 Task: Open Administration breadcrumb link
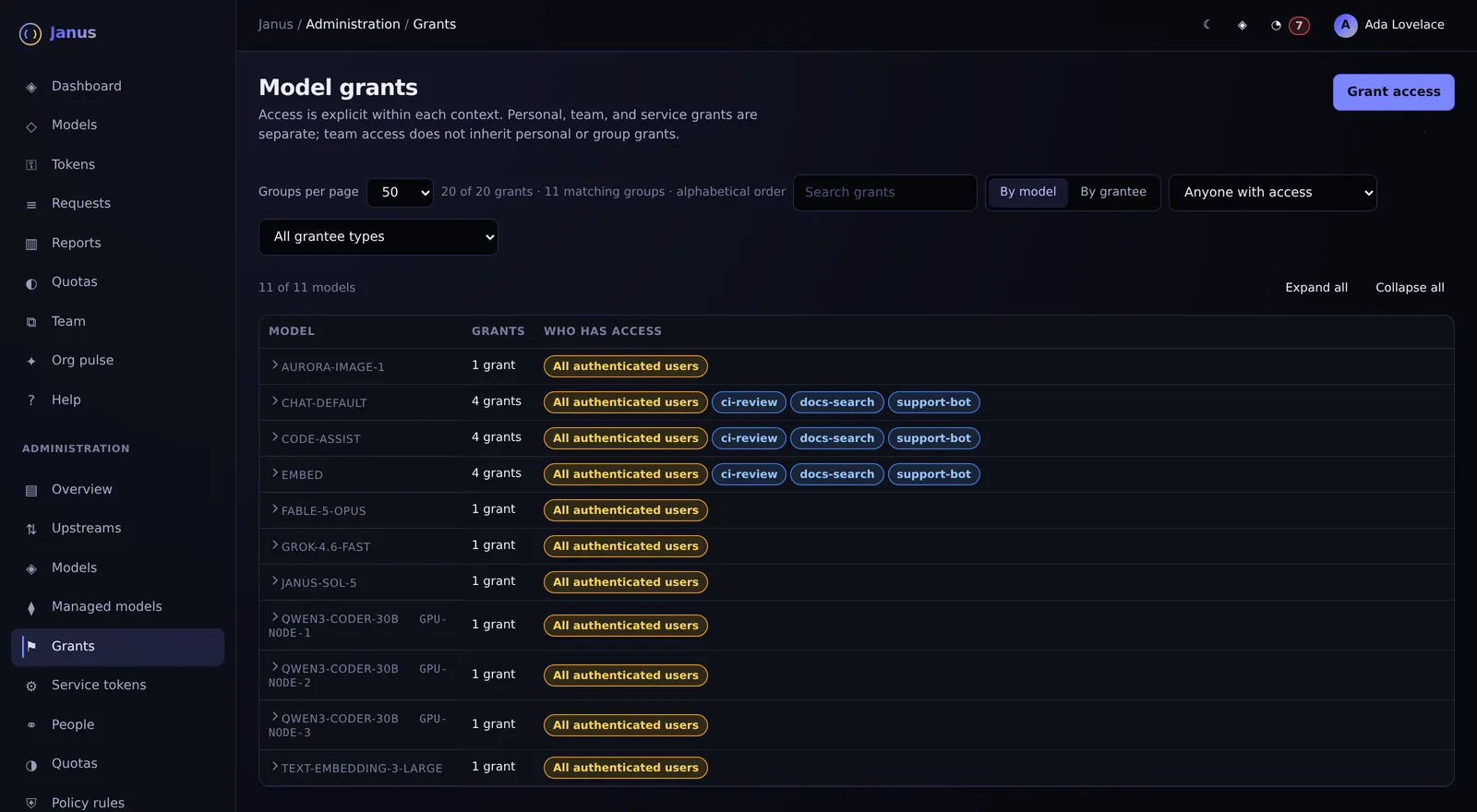click(353, 25)
